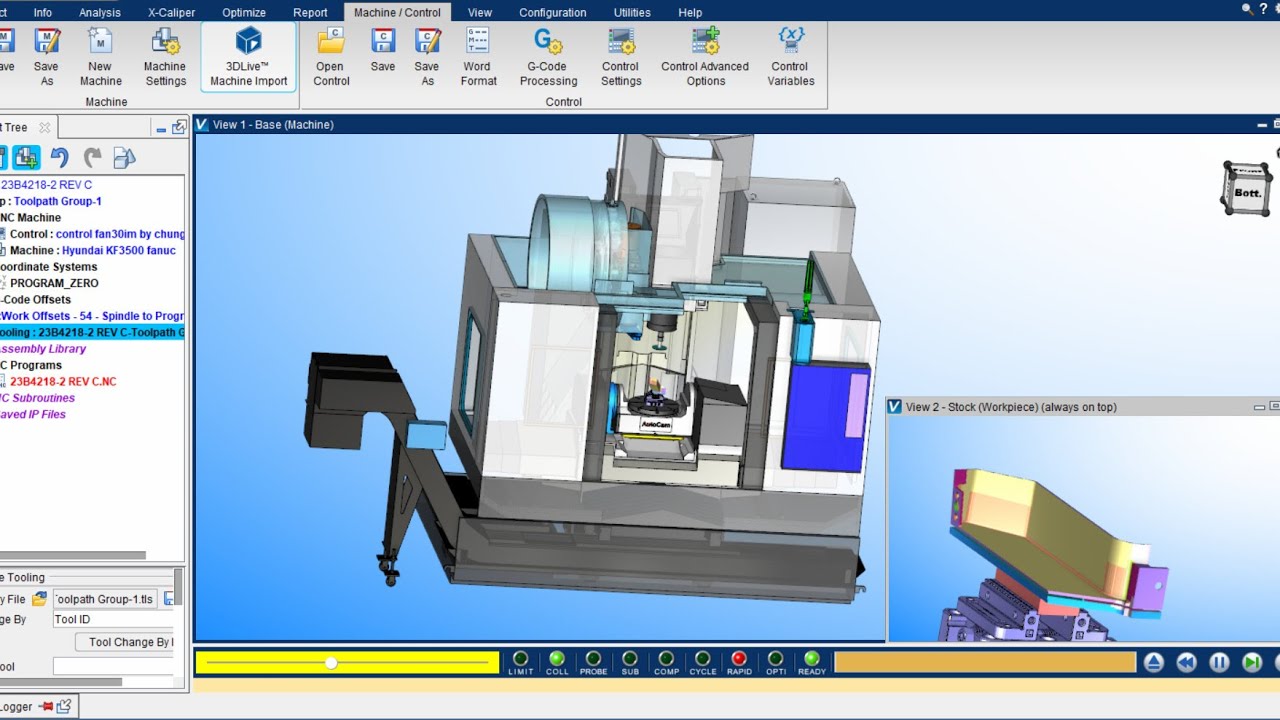Viewport: 1280px width, 720px height.
Task: Open the Configuration tab
Action: pos(553,12)
